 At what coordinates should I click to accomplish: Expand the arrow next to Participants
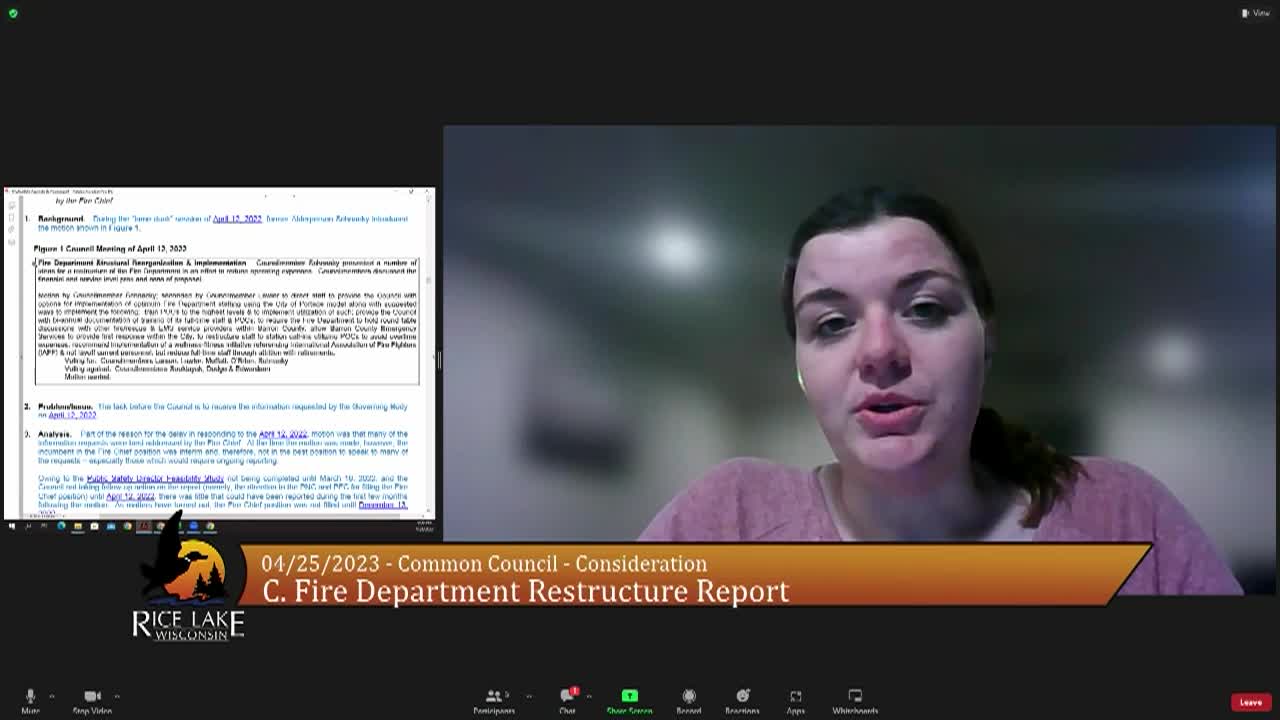pos(529,695)
